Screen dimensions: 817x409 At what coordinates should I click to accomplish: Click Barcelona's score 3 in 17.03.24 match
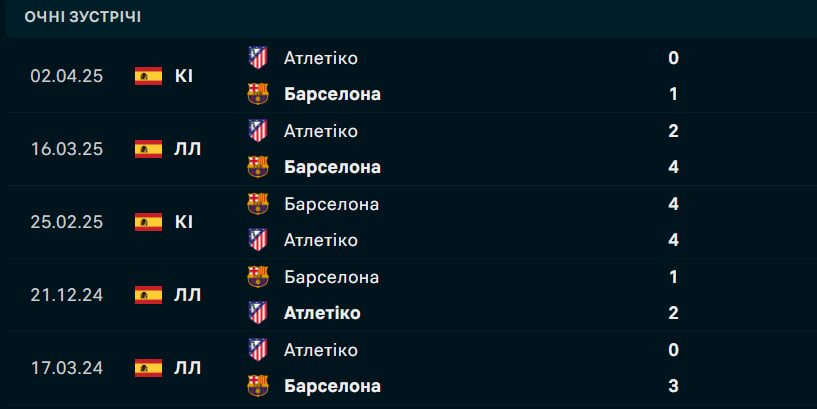point(674,386)
